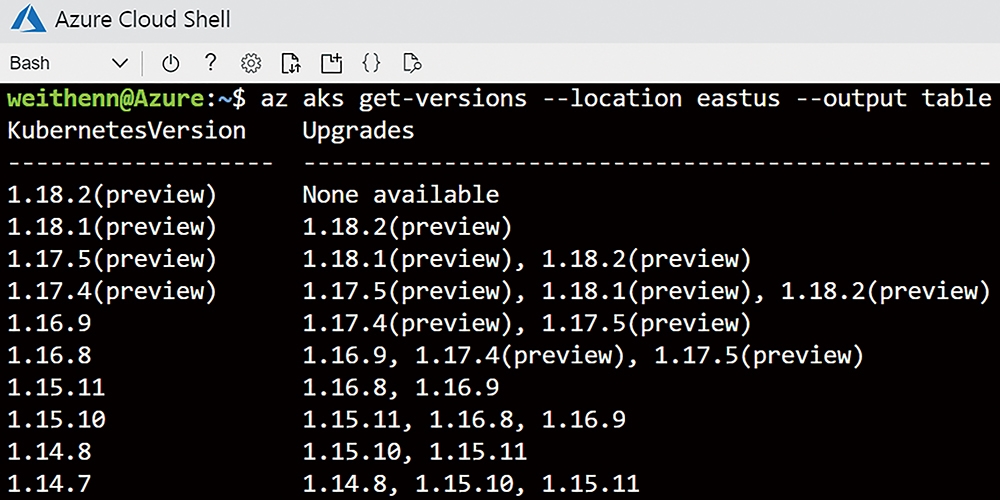Click version 1.14.7 in first column
The image size is (1000, 500).
pyautogui.click(x=49, y=483)
